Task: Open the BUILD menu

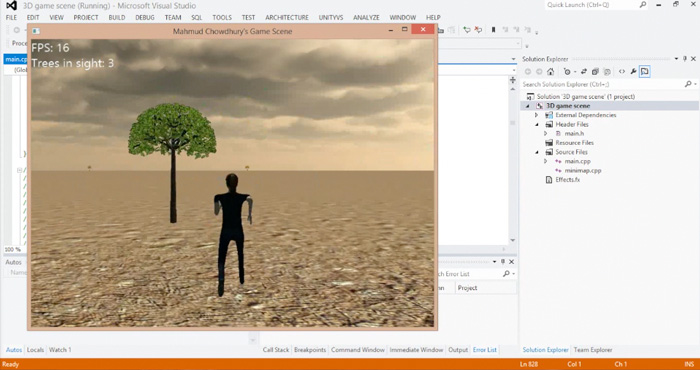Action: (117, 17)
